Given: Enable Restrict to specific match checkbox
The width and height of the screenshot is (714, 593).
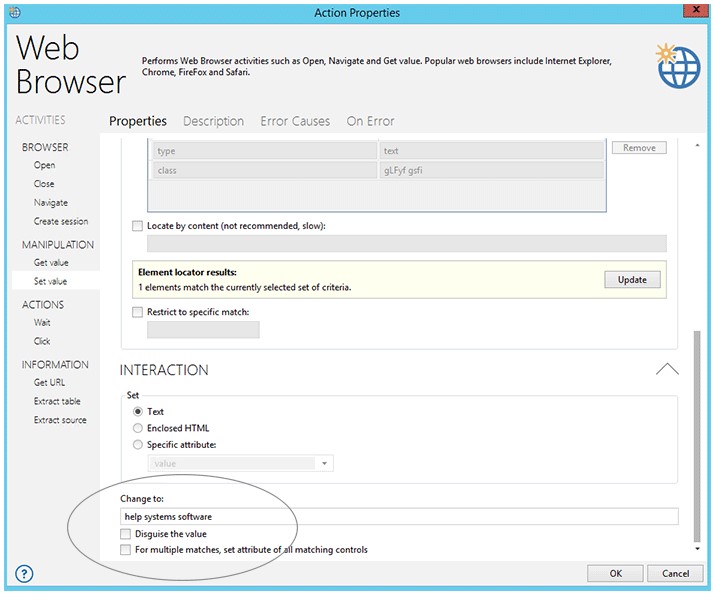Looking at the screenshot, I should point(137,312).
